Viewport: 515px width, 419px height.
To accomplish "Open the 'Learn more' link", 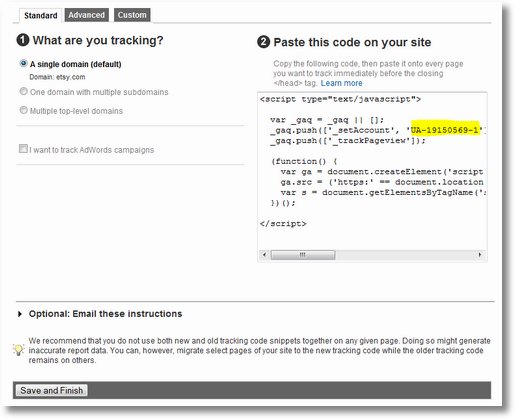I will pyautogui.click(x=341, y=83).
